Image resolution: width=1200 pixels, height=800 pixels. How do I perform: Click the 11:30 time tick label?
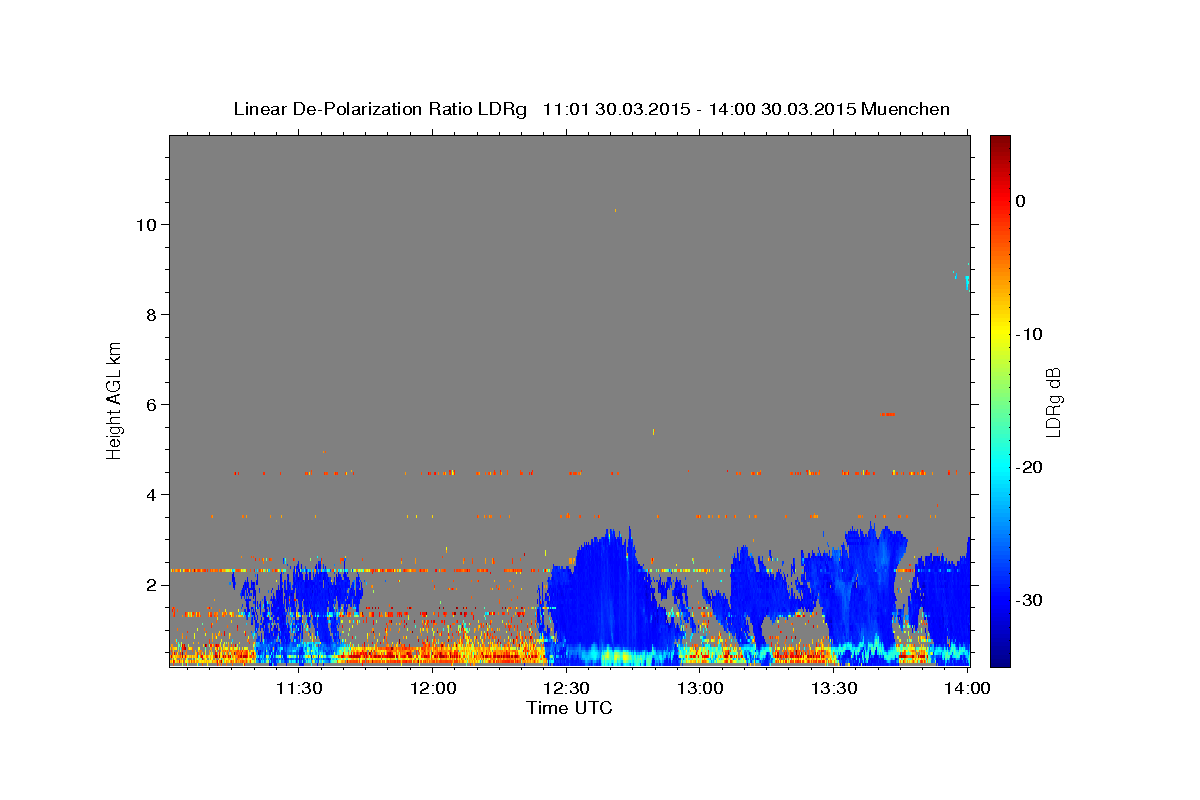coord(299,688)
